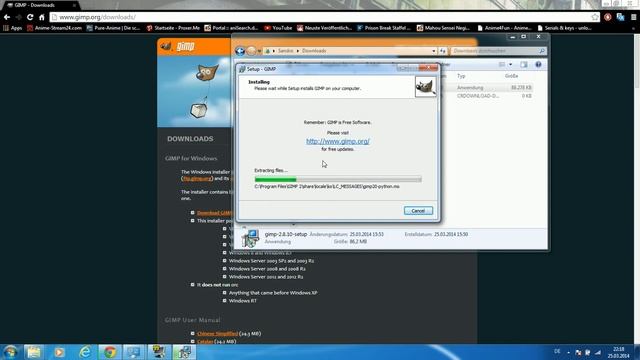Open the Pure-Anime bookmark

(x=113, y=28)
